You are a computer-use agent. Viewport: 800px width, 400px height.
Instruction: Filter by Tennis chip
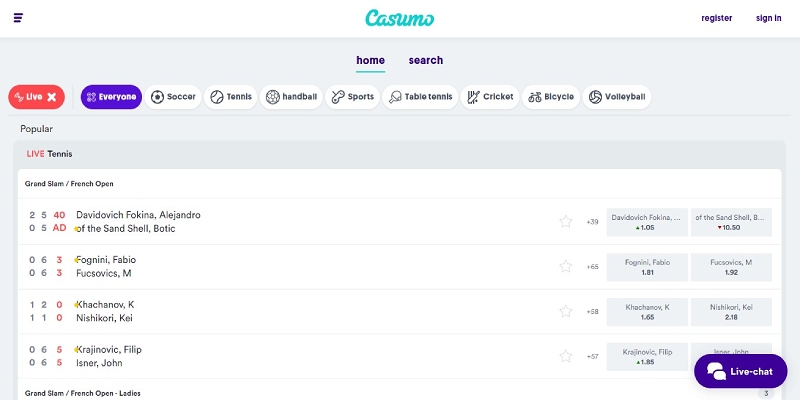click(x=231, y=97)
